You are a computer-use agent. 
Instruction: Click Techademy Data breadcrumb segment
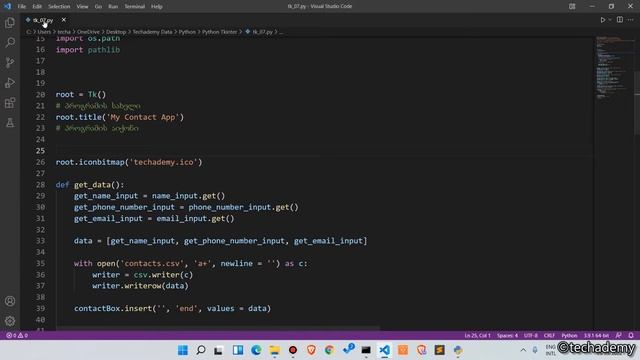[x=152, y=32]
